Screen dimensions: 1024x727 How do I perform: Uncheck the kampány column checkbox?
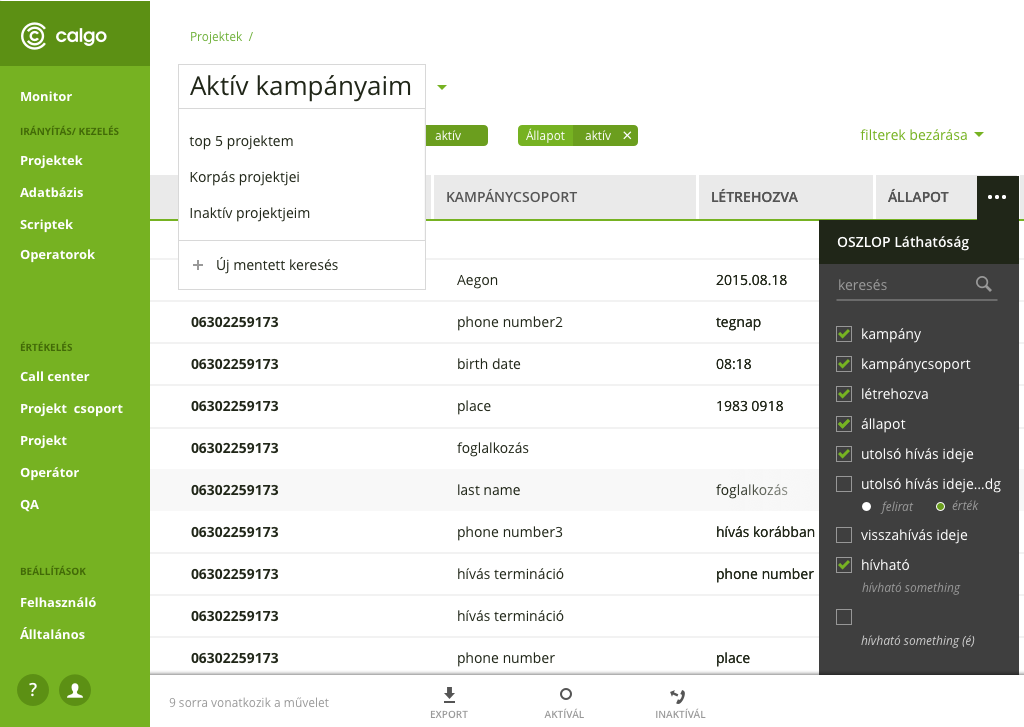point(844,334)
